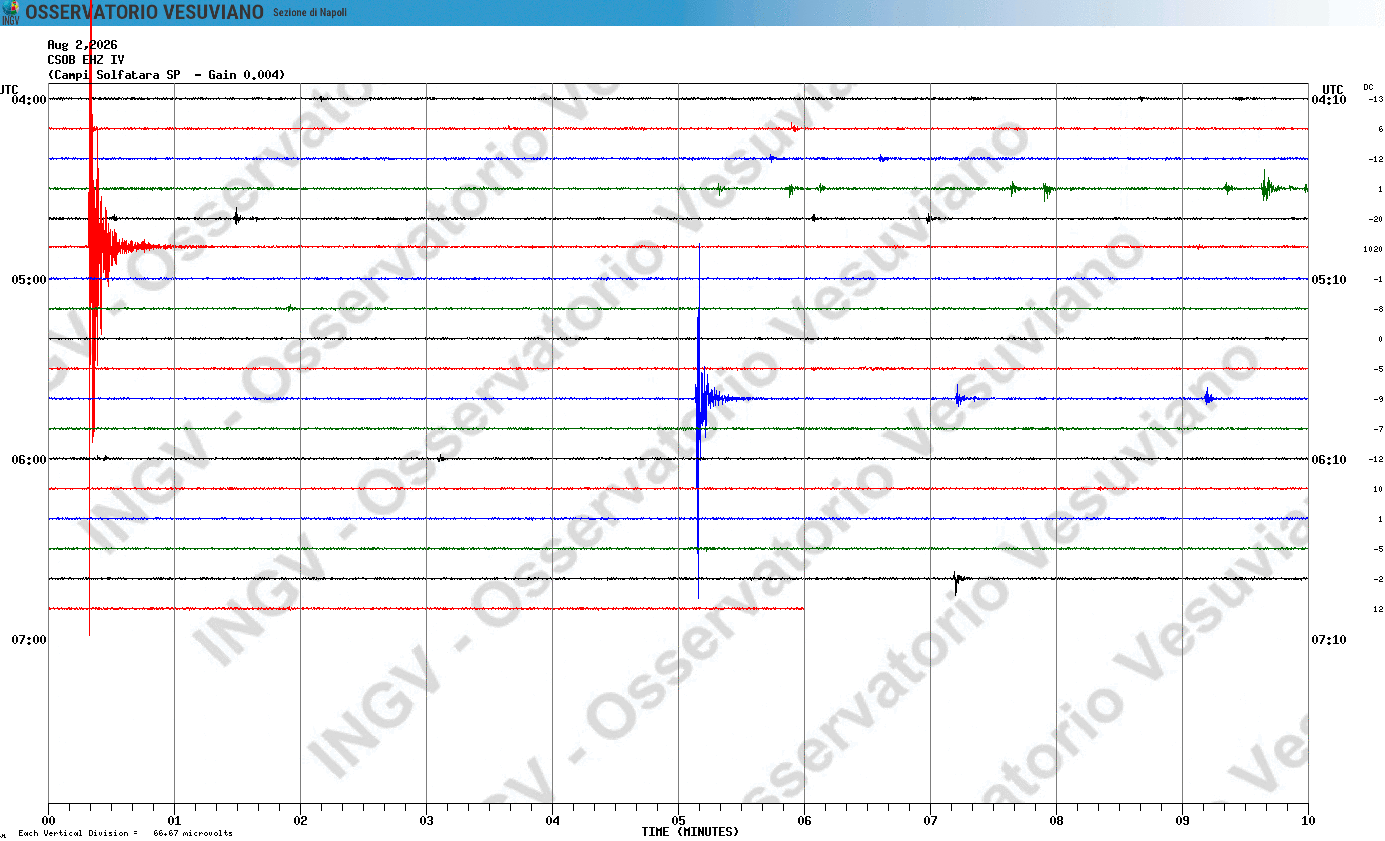Select the "05:00" hour label
This screenshot has width=1385, height=841.
[x=29, y=280]
